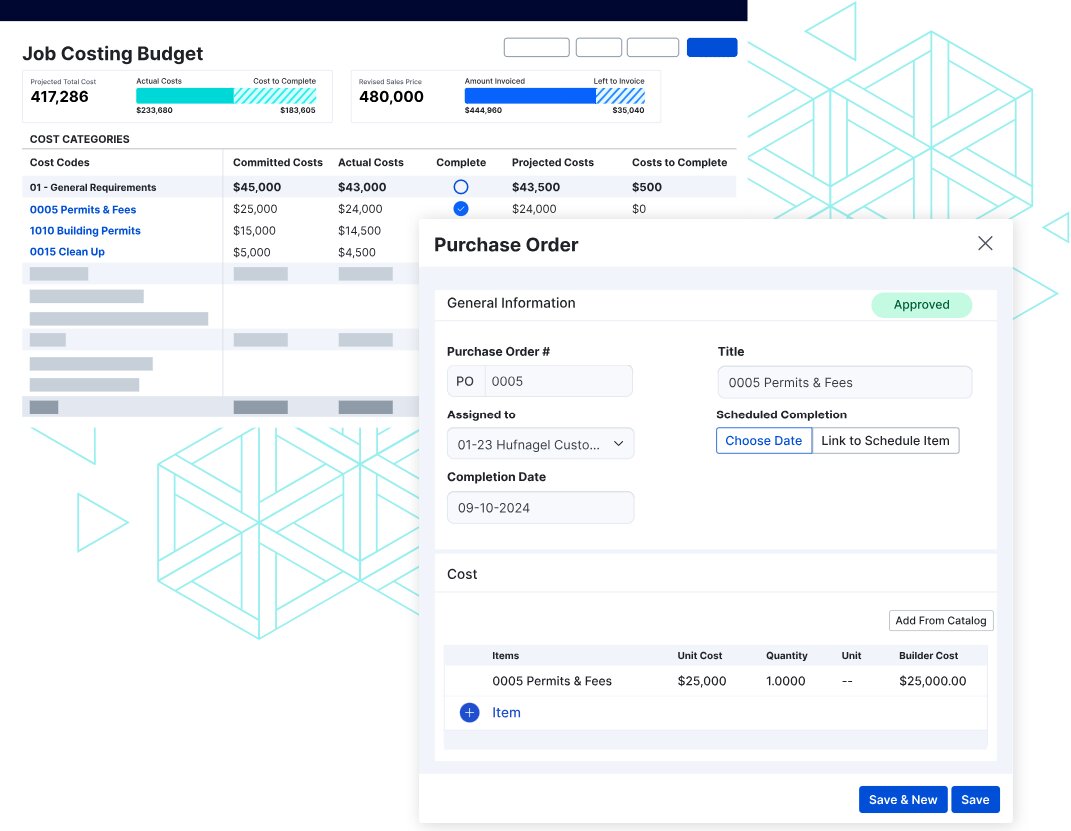Screen dimensions: 1071x831
Task: Click the Save & New button
Action: coord(903,799)
